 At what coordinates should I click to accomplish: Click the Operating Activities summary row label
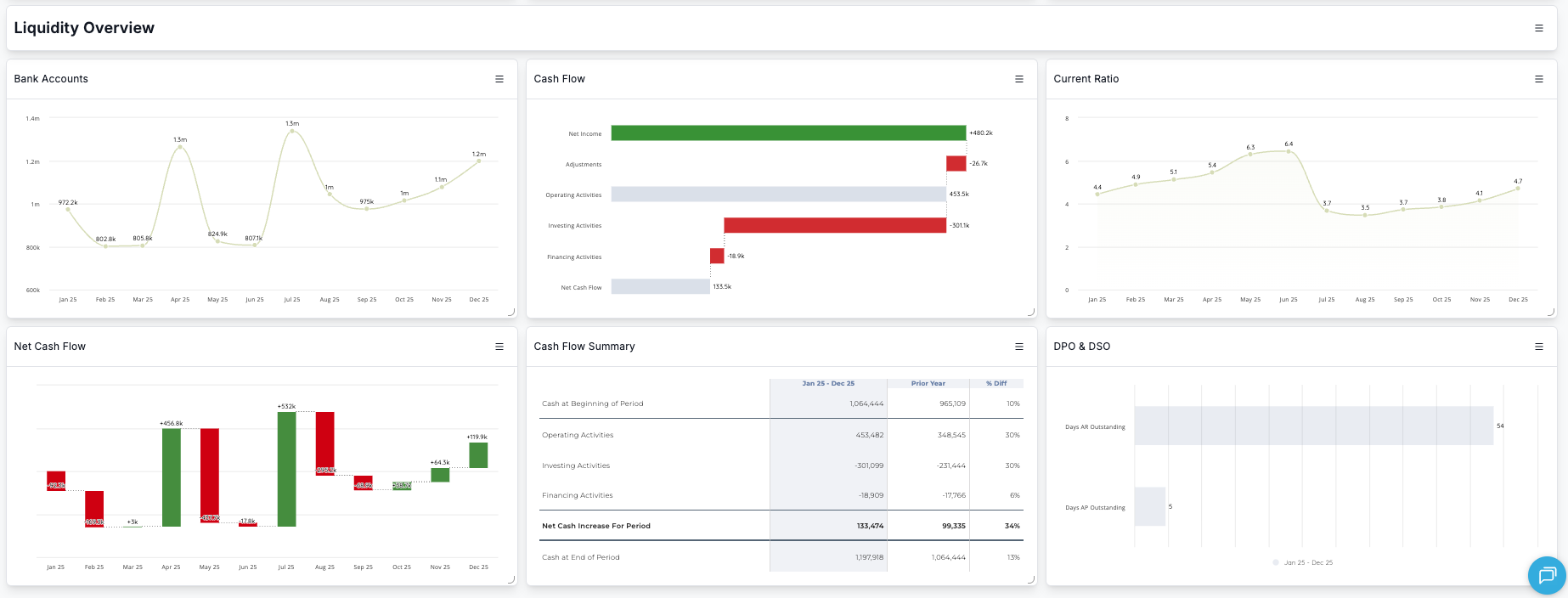coord(578,435)
